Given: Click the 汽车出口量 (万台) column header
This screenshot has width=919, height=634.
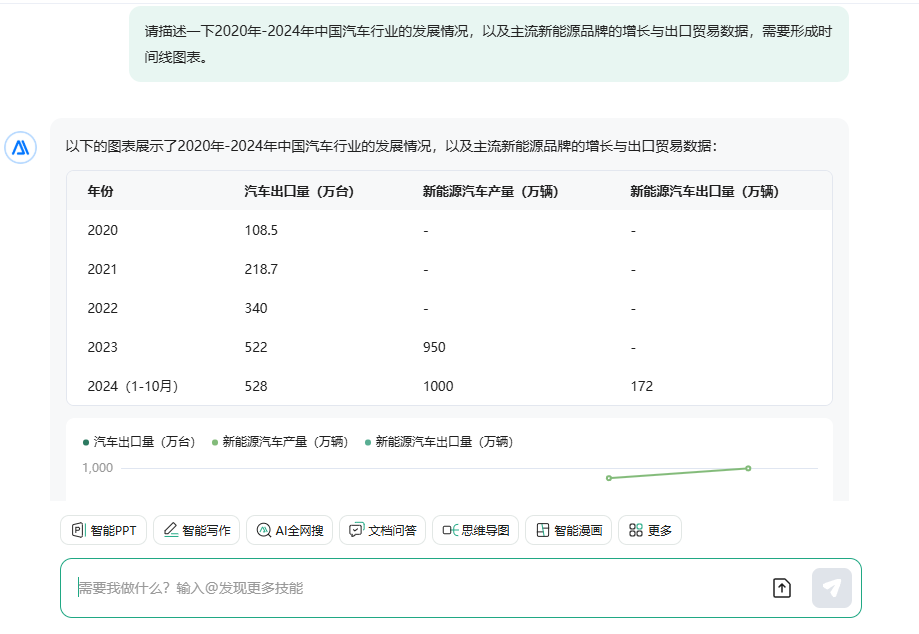Looking at the screenshot, I should [x=299, y=192].
